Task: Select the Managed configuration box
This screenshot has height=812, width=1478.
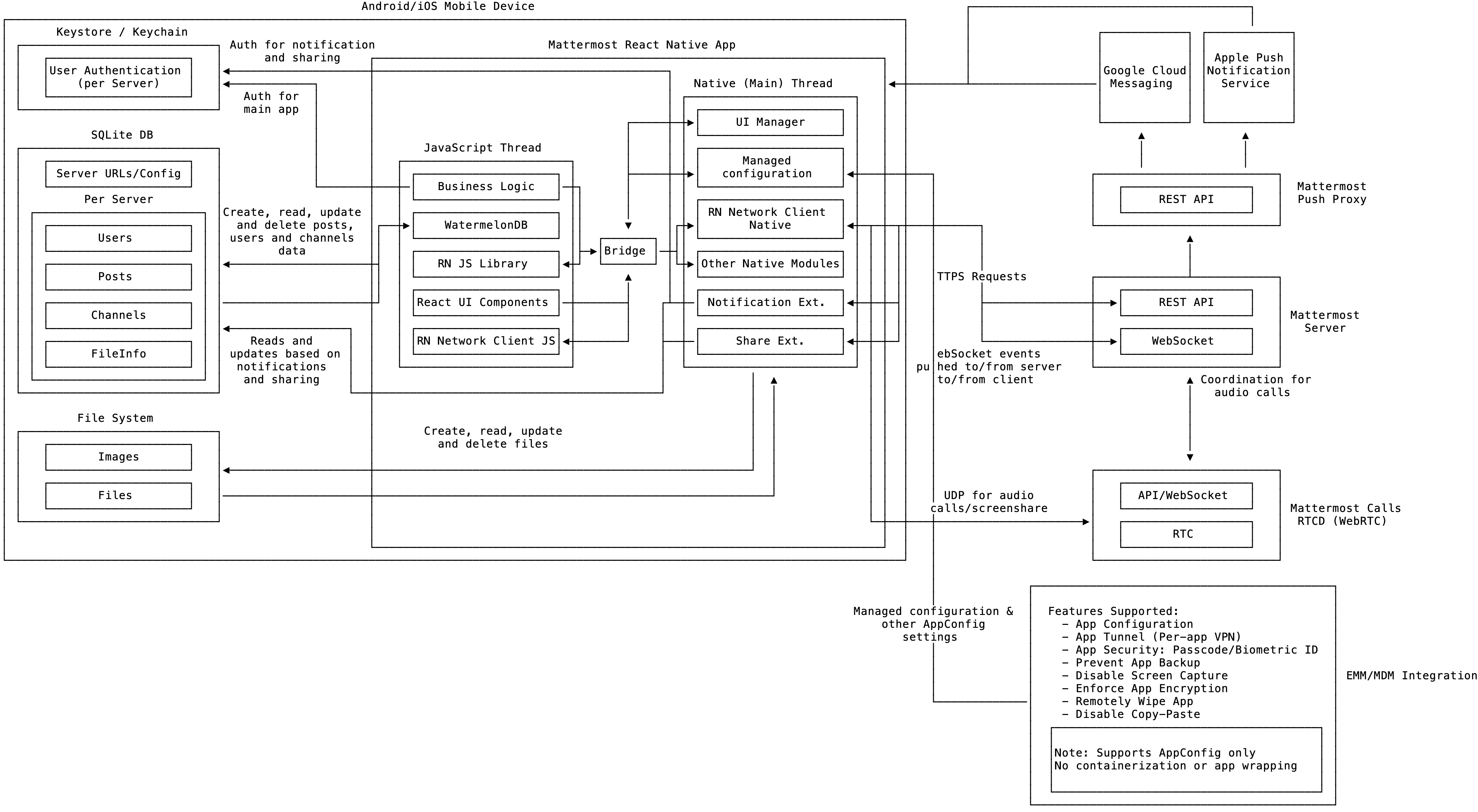Action: [770, 167]
